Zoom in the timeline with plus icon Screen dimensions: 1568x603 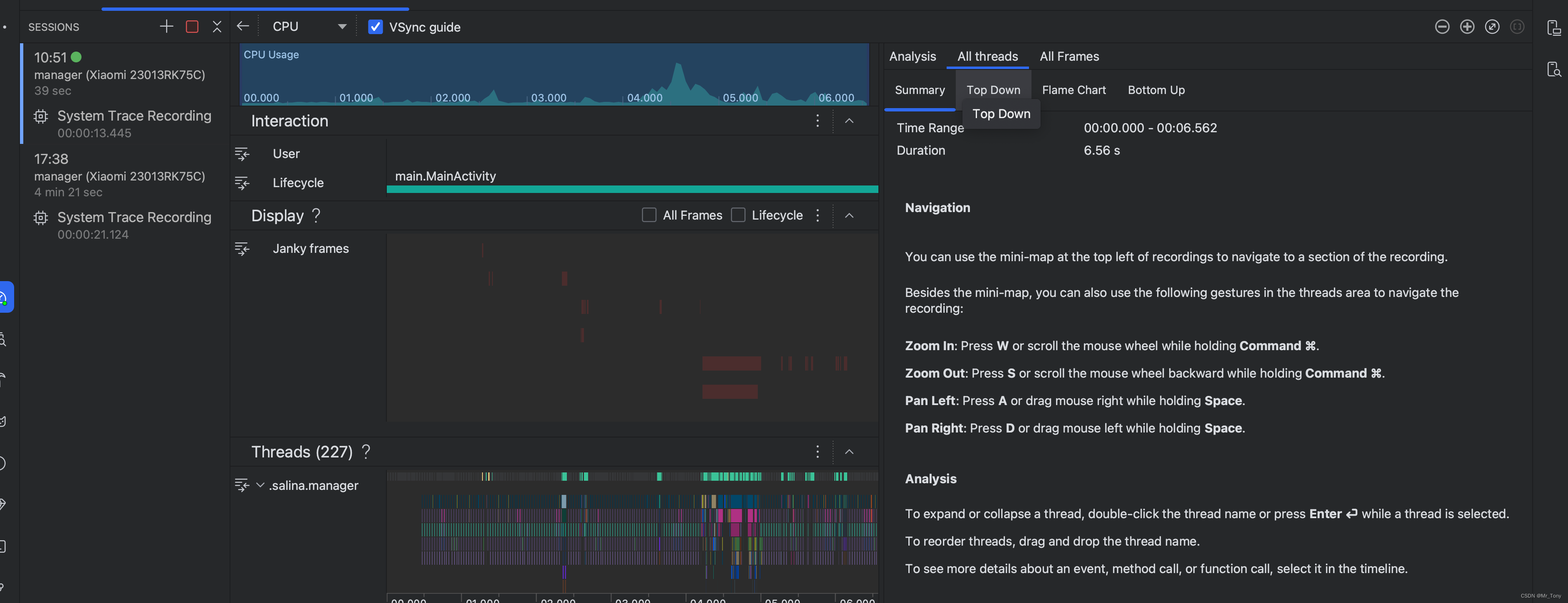click(x=1467, y=27)
